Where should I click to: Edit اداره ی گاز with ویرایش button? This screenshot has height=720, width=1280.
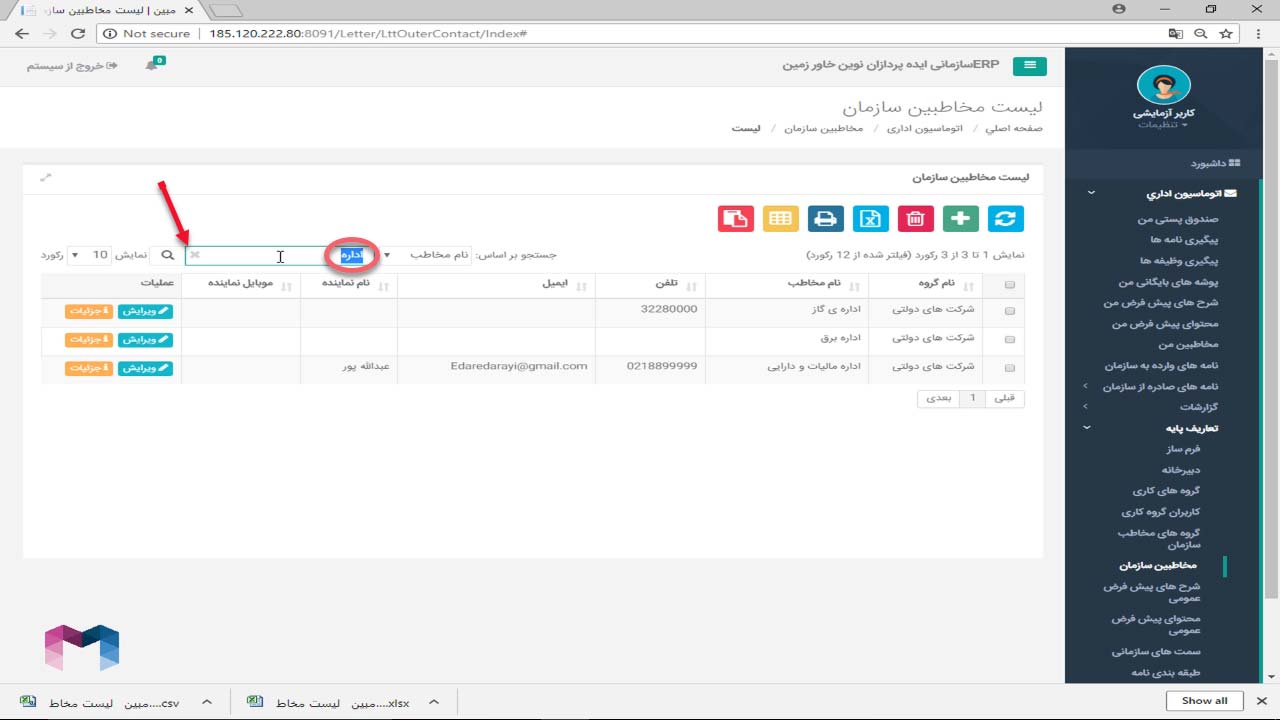click(x=146, y=311)
